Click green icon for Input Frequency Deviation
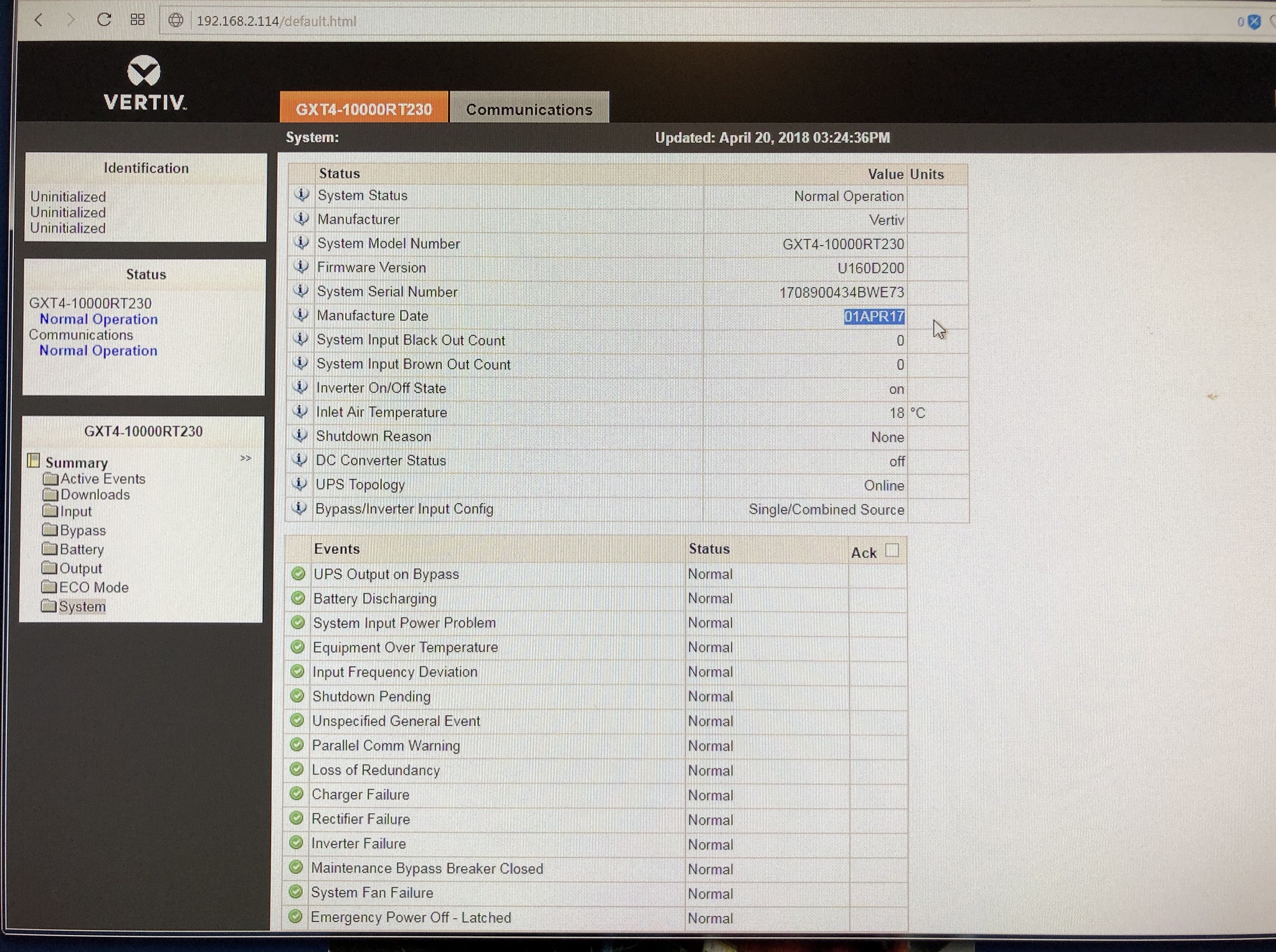Viewport: 1276px width, 952px height. pos(298,672)
